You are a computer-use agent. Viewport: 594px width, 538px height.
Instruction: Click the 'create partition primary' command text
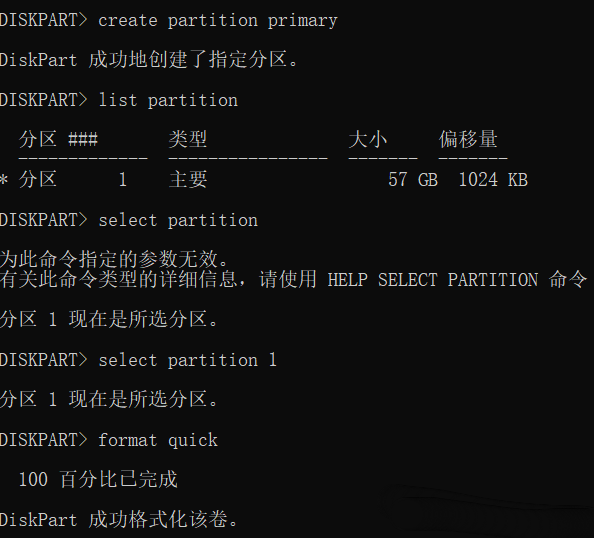tap(217, 20)
